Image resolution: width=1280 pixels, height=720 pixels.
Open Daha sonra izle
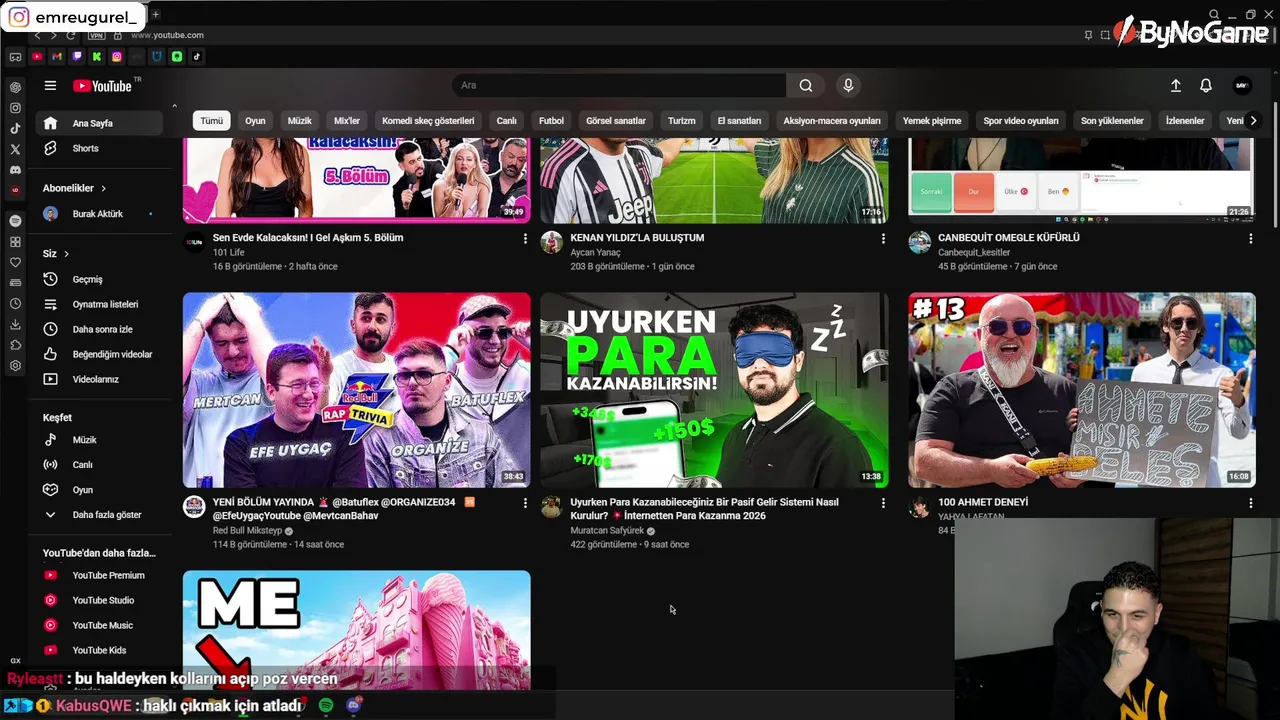pyautogui.click(x=98, y=329)
